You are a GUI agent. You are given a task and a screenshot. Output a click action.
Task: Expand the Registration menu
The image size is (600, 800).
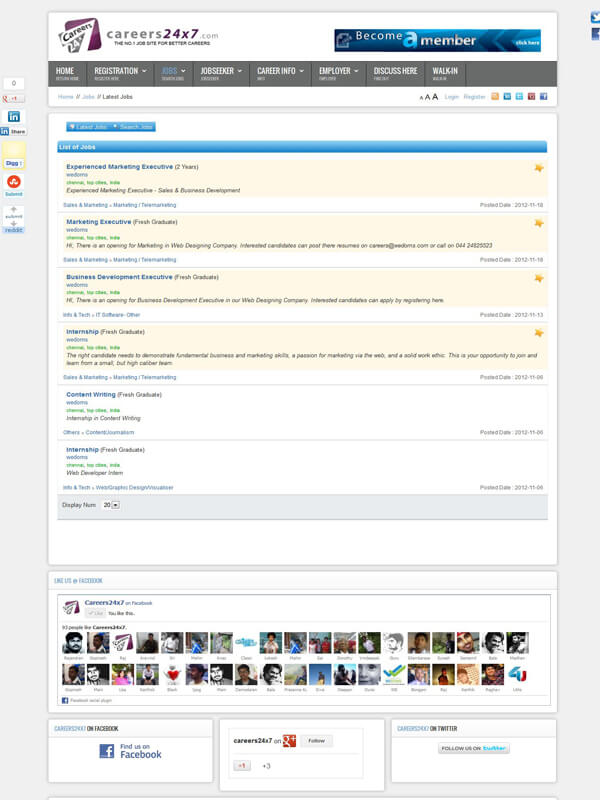[x=120, y=72]
